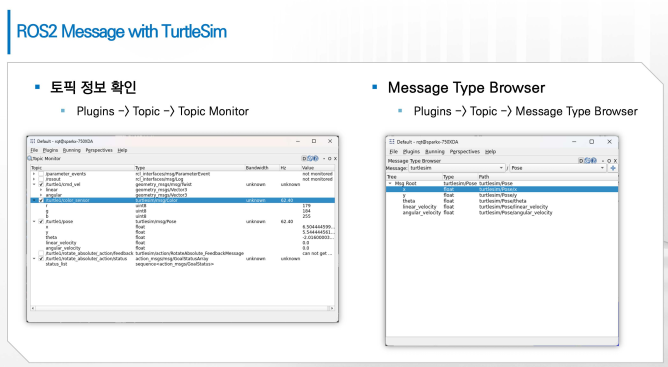Click rqt app icon in Message Type Browser title bar
668x367 pixels.
(392, 142)
